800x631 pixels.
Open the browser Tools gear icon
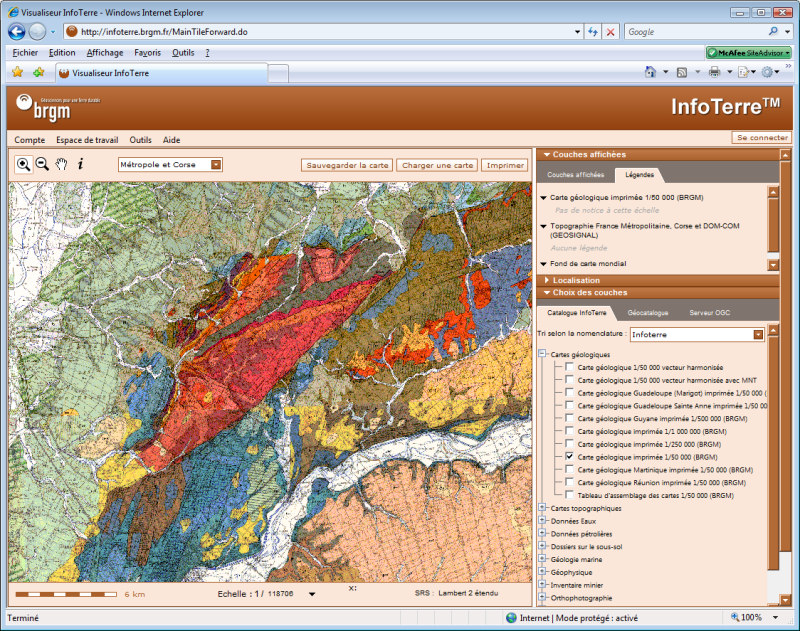pos(767,72)
